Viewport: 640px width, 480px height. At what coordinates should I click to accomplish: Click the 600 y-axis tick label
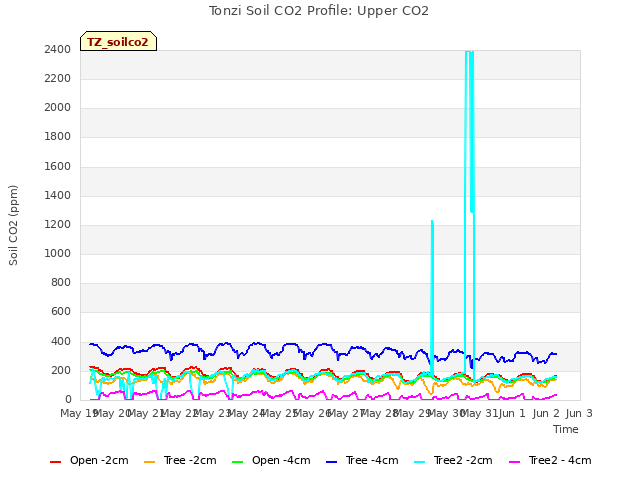point(61,311)
